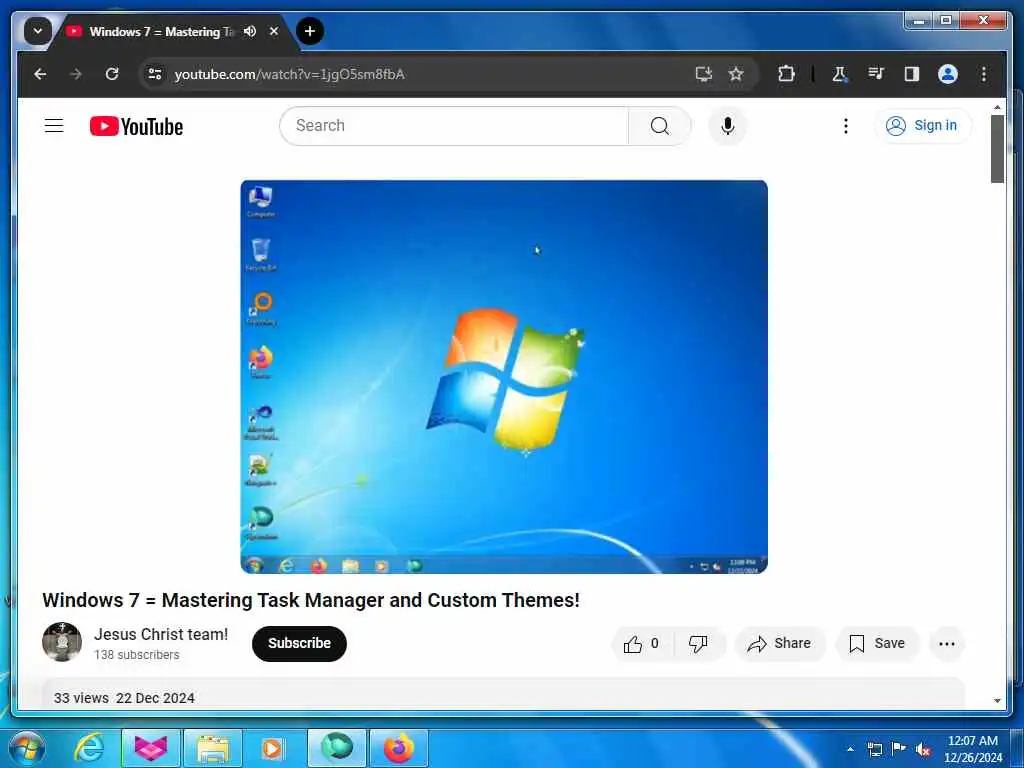The width and height of the screenshot is (1024, 768).
Task: Go to YouTube home via logo
Action: tap(136, 126)
